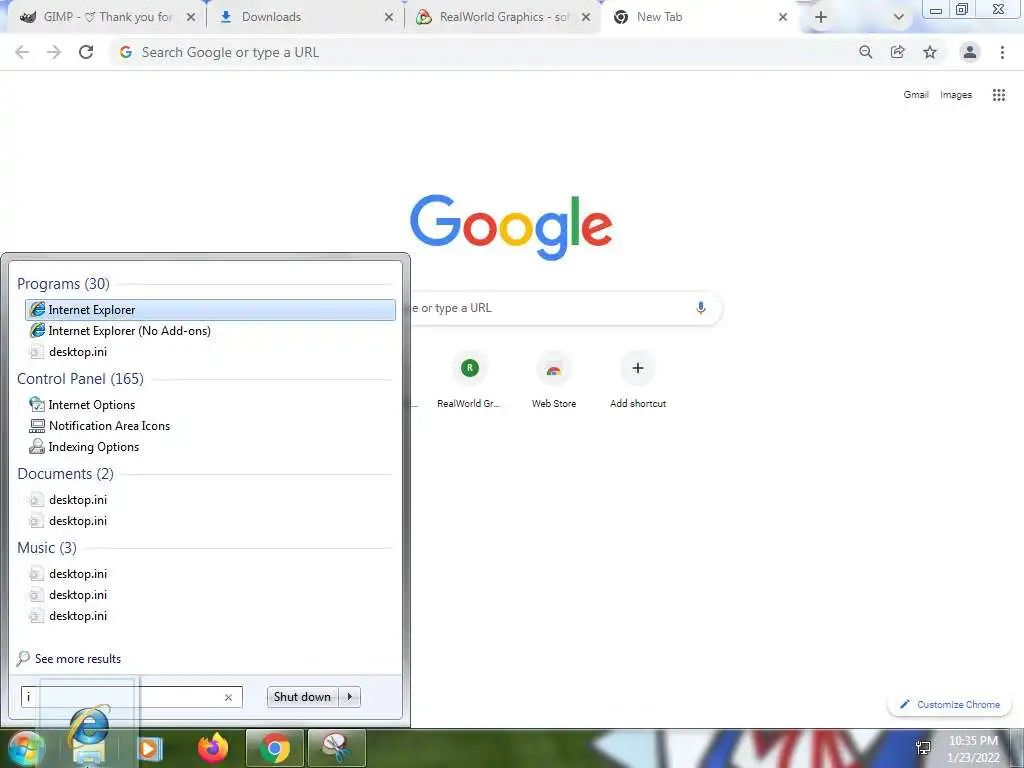Expand the Shut down options arrow
Screen dimensions: 1024x768
pos(350,697)
